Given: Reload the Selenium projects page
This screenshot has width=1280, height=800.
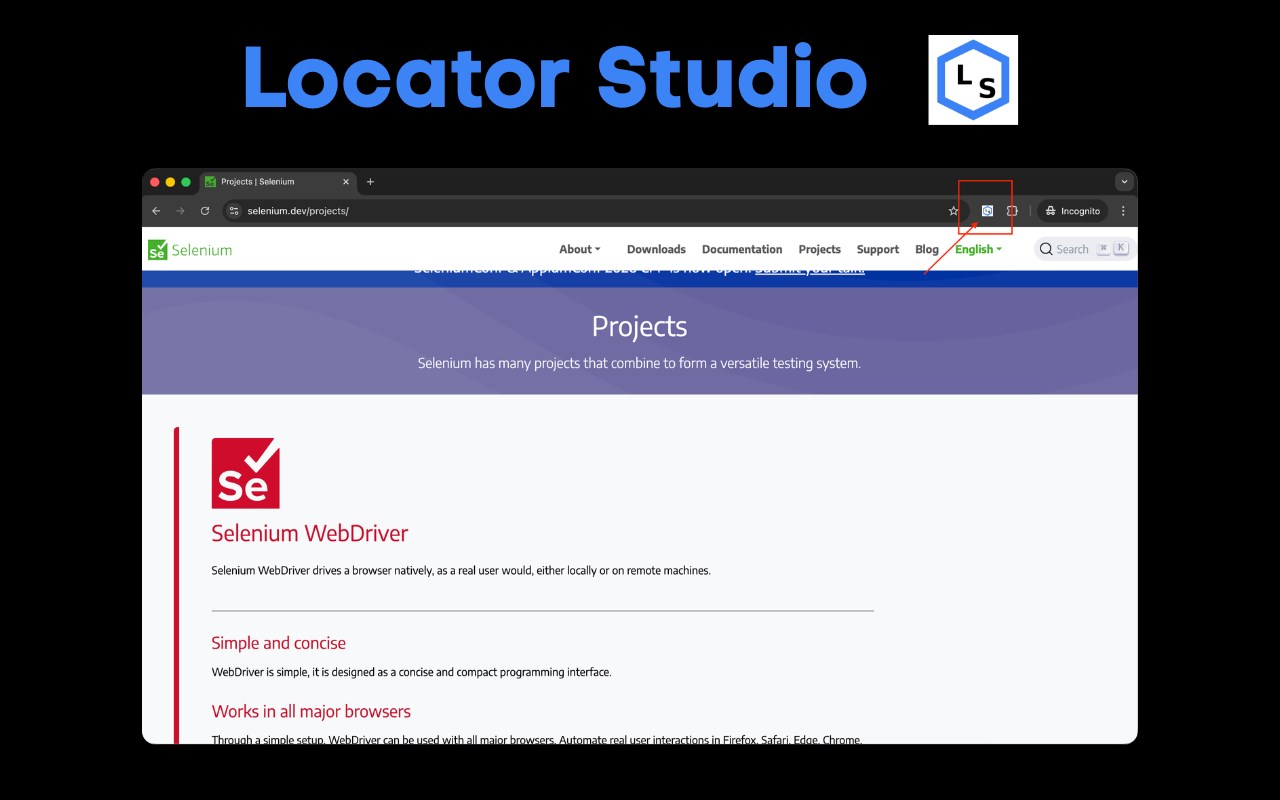Looking at the screenshot, I should 205,211.
